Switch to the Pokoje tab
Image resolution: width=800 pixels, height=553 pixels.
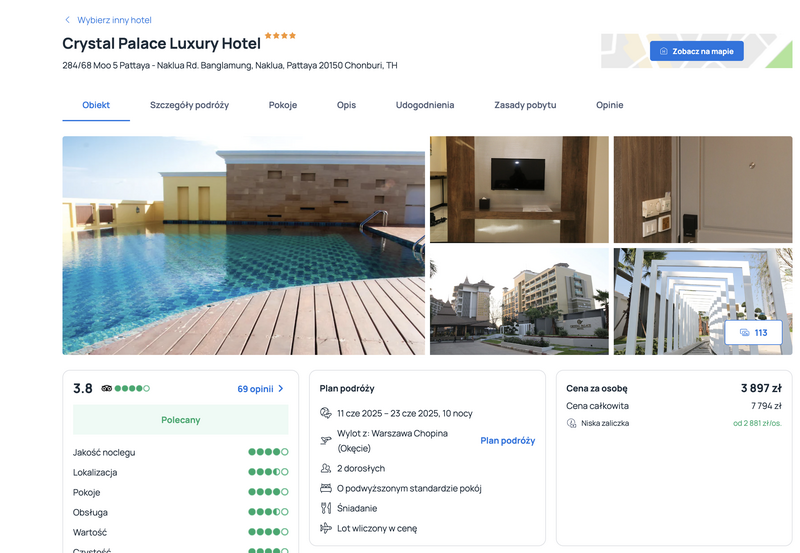(283, 105)
